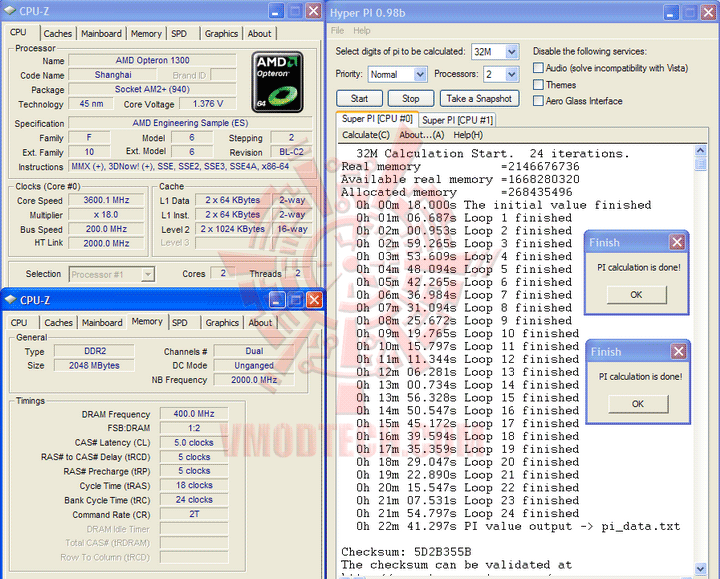
Task: Click the CAS# Latency value 5.0 clocks
Action: click(x=194, y=443)
